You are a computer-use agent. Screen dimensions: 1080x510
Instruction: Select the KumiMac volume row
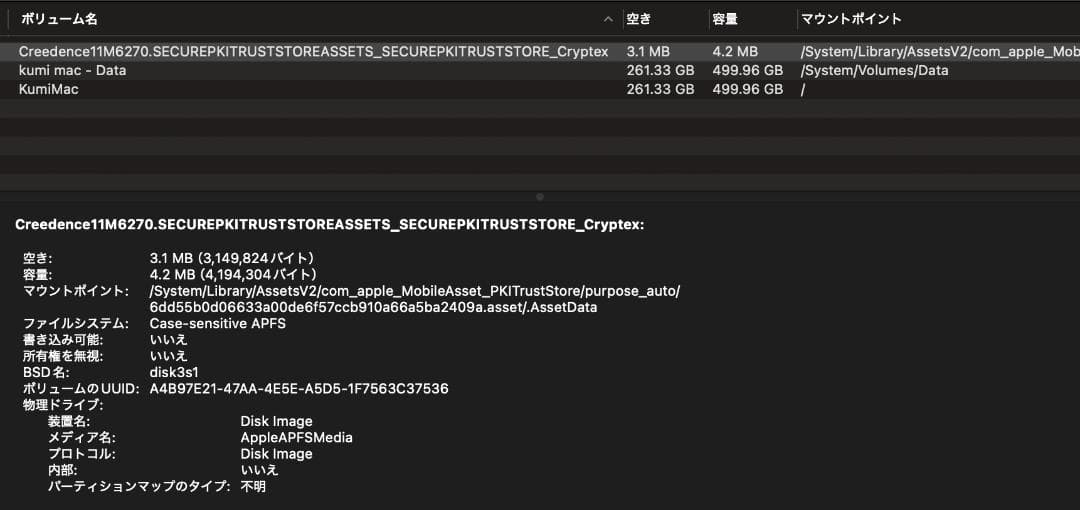coord(49,89)
